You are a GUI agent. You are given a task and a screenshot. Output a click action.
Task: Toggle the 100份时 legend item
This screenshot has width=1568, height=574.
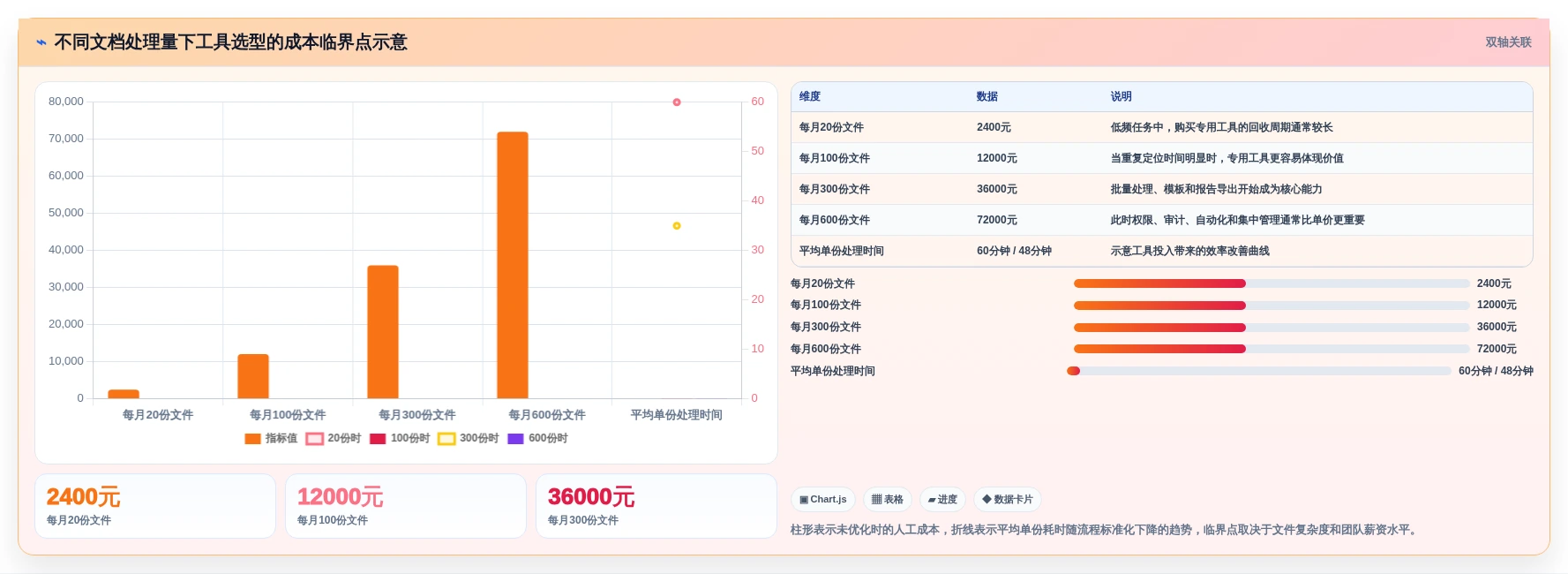pos(400,438)
